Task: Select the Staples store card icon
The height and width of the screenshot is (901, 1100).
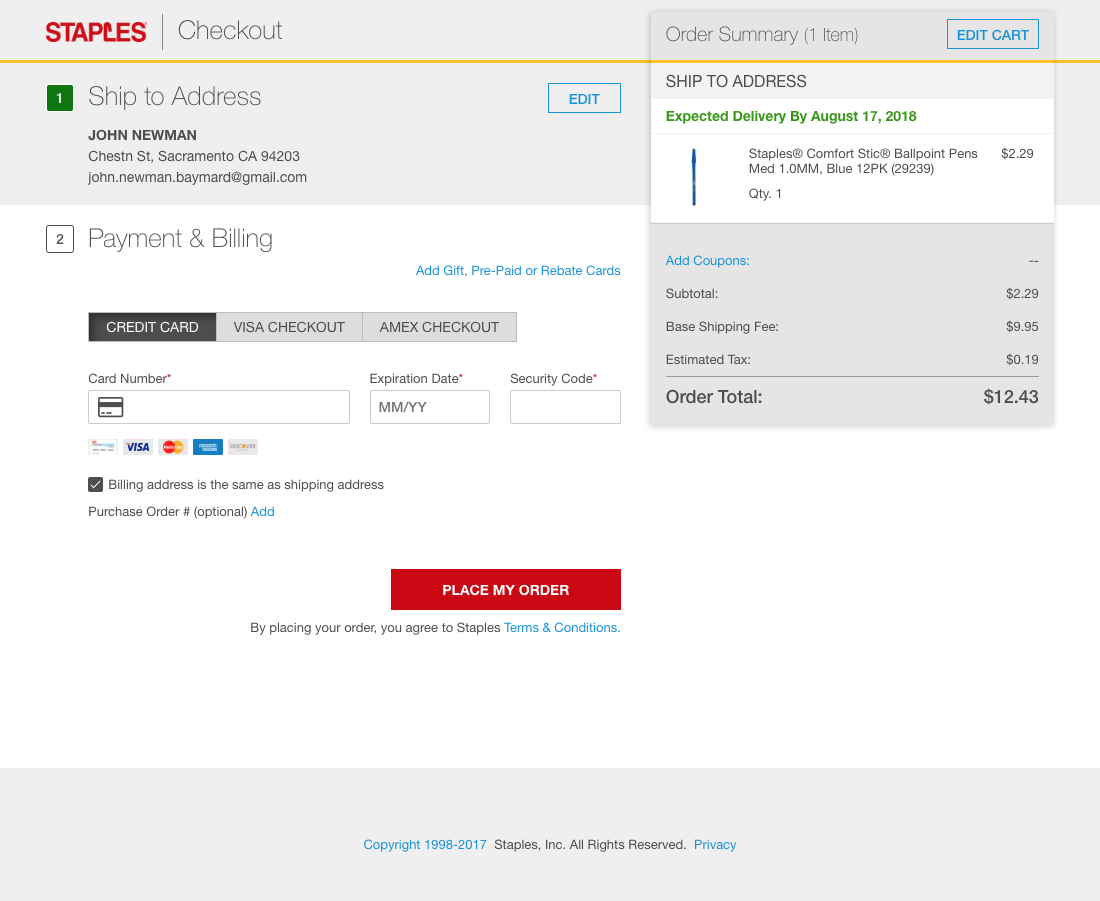Action: 103,447
